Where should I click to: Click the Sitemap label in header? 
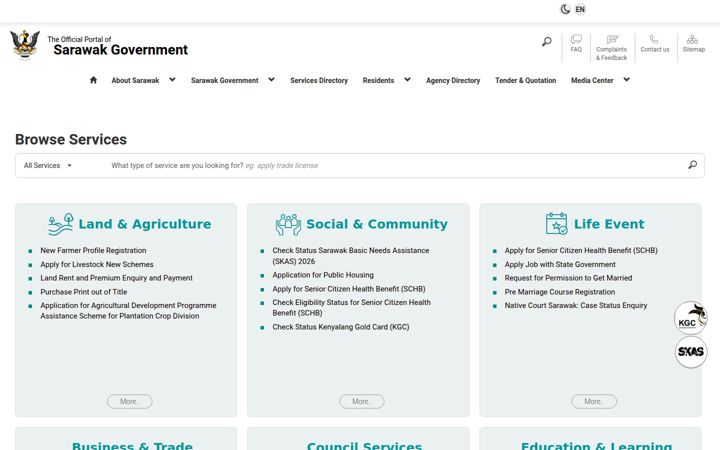point(693,49)
